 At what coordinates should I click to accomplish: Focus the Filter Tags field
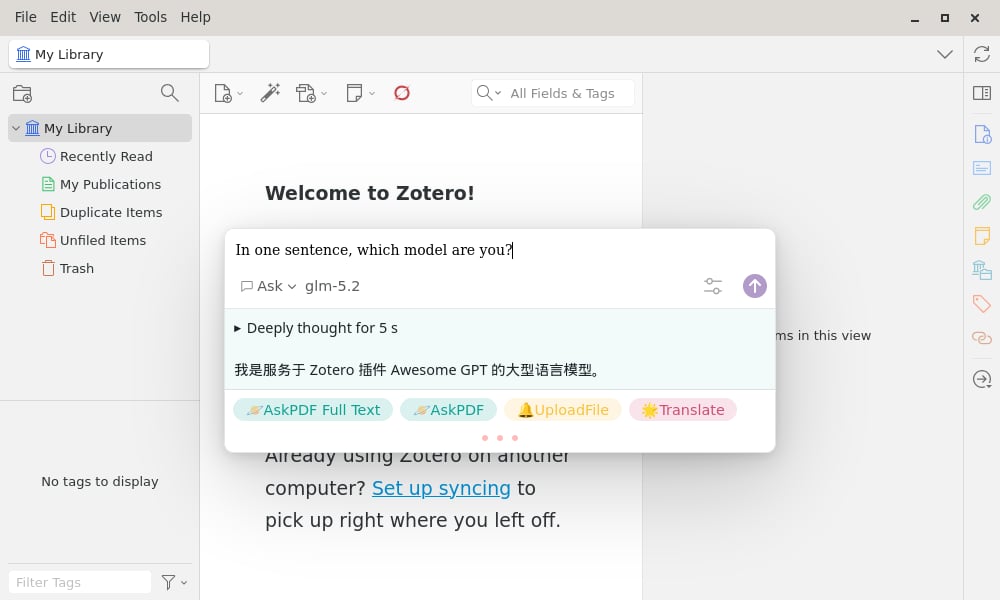(80, 582)
